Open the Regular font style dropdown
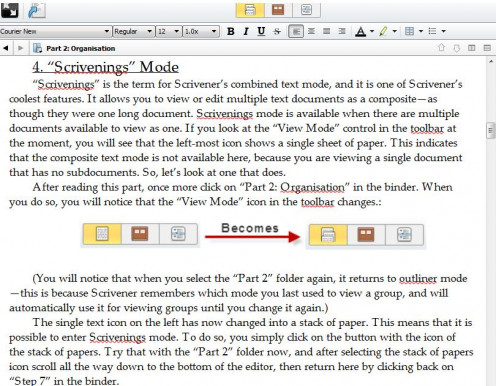The image size is (496, 386). [133, 31]
